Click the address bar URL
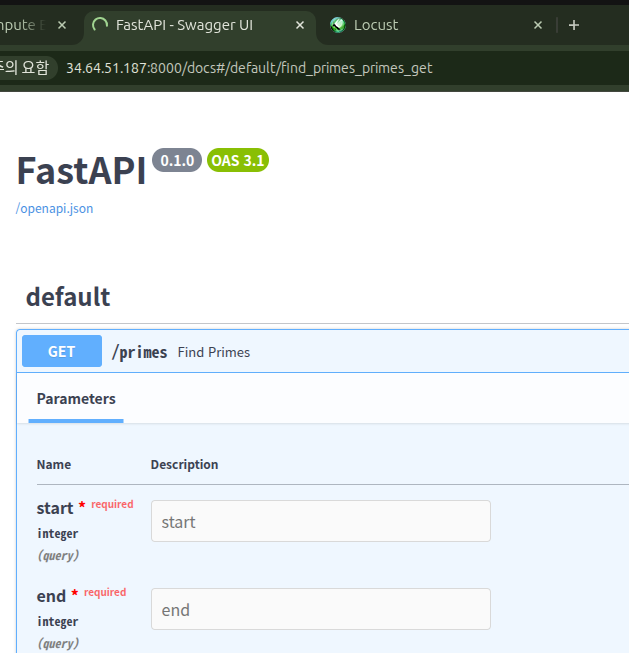The image size is (629, 653). click(x=249, y=68)
